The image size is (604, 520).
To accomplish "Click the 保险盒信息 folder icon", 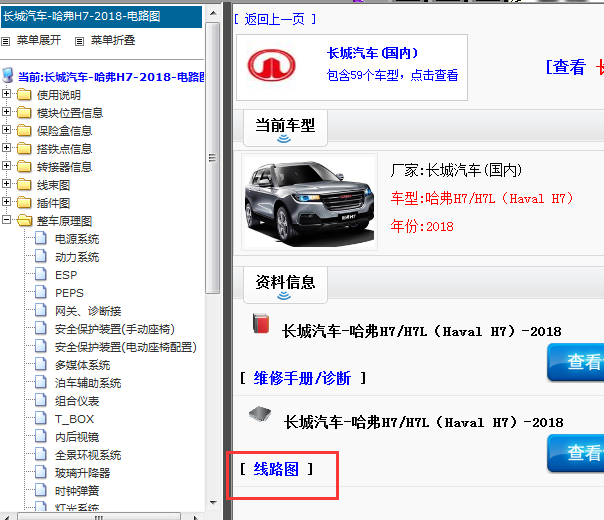I will click(24, 131).
